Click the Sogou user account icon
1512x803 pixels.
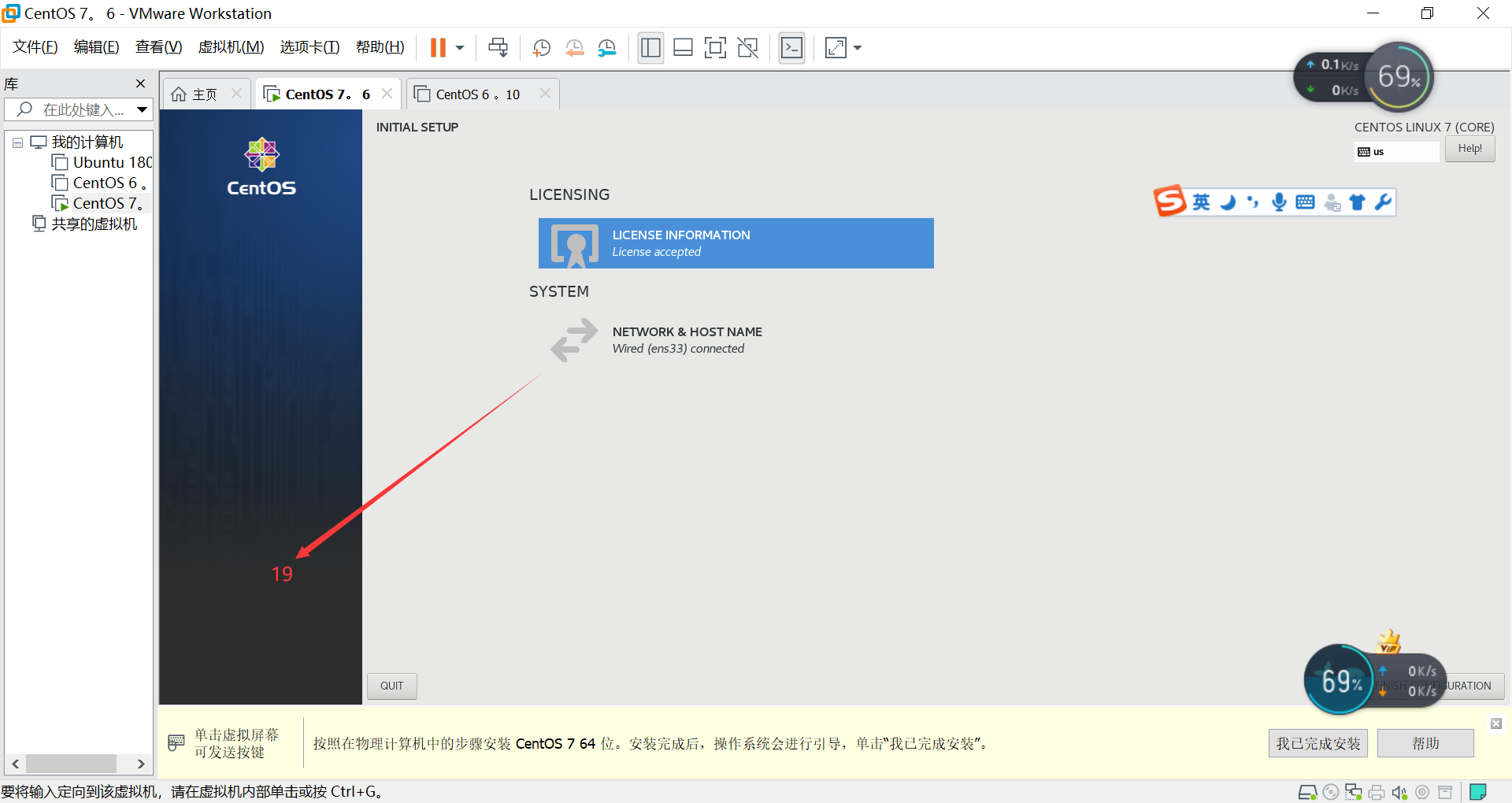click(1332, 202)
